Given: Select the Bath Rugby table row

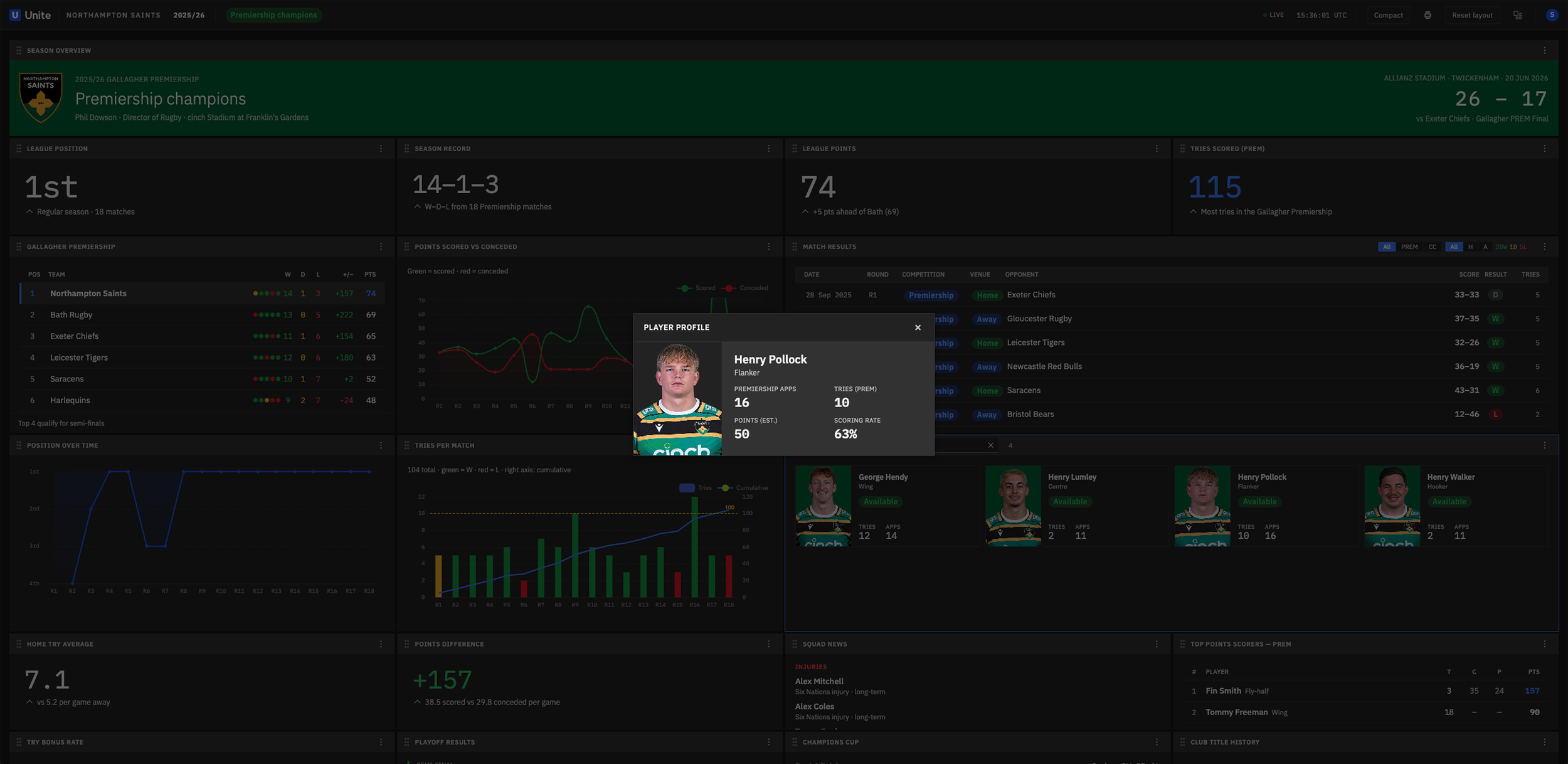Looking at the screenshot, I should click(202, 315).
